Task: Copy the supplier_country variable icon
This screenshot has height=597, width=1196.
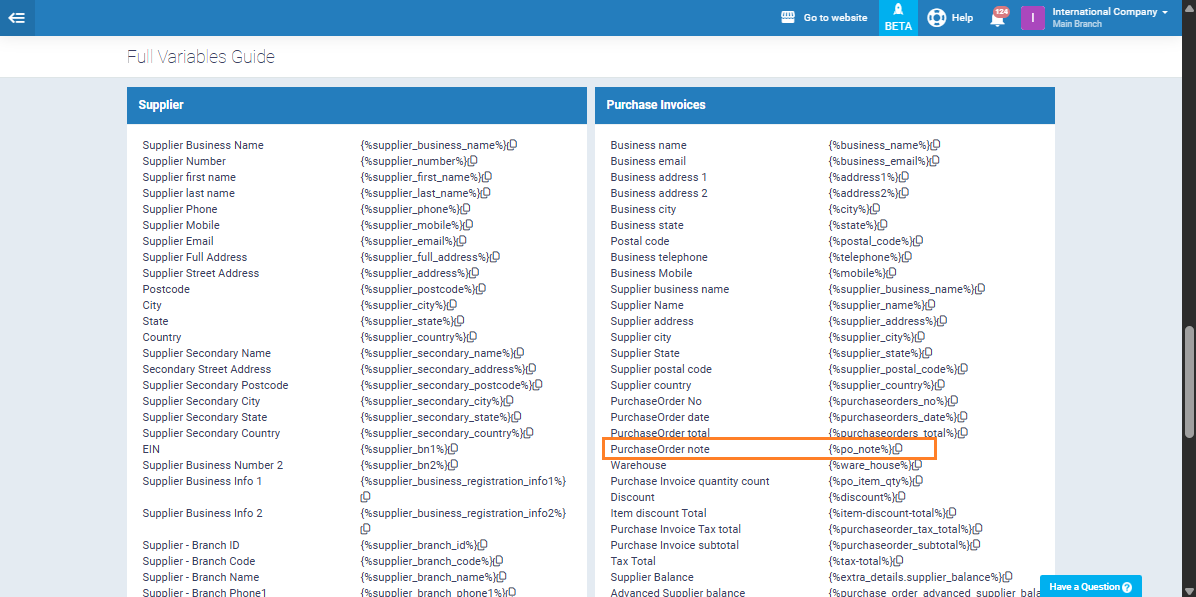Action: 472,337
